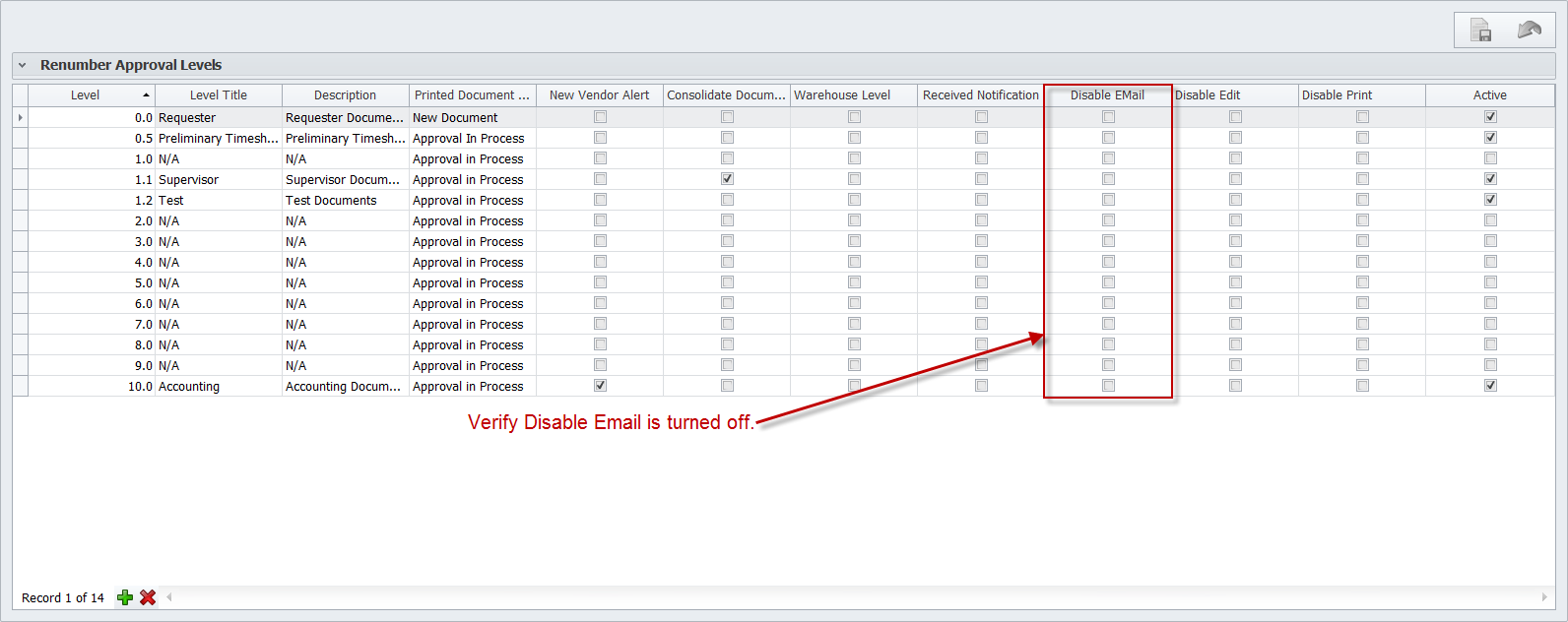The image size is (1568, 622).
Task: Add a new record with green plus
Action: coord(125,597)
